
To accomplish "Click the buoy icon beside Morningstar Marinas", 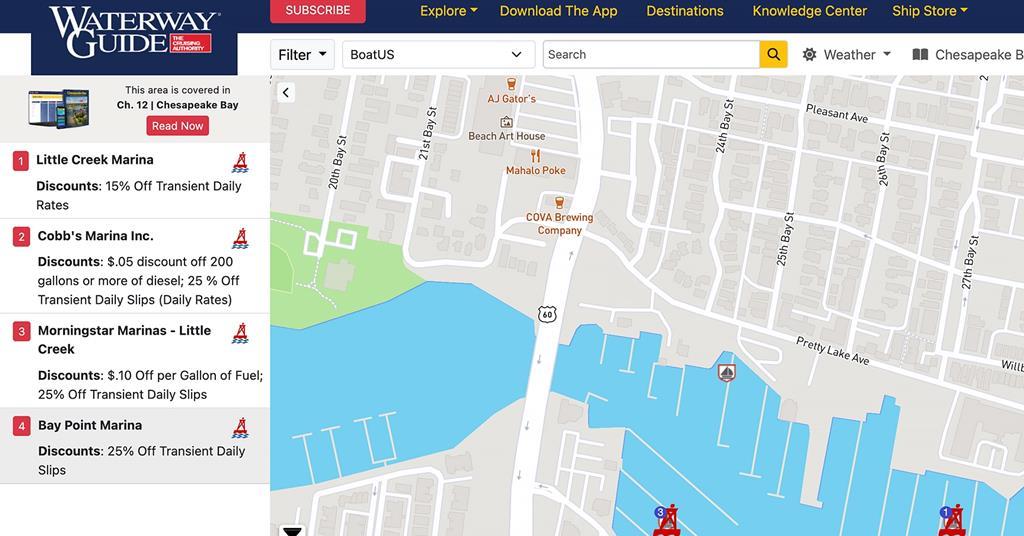I will (x=240, y=333).
